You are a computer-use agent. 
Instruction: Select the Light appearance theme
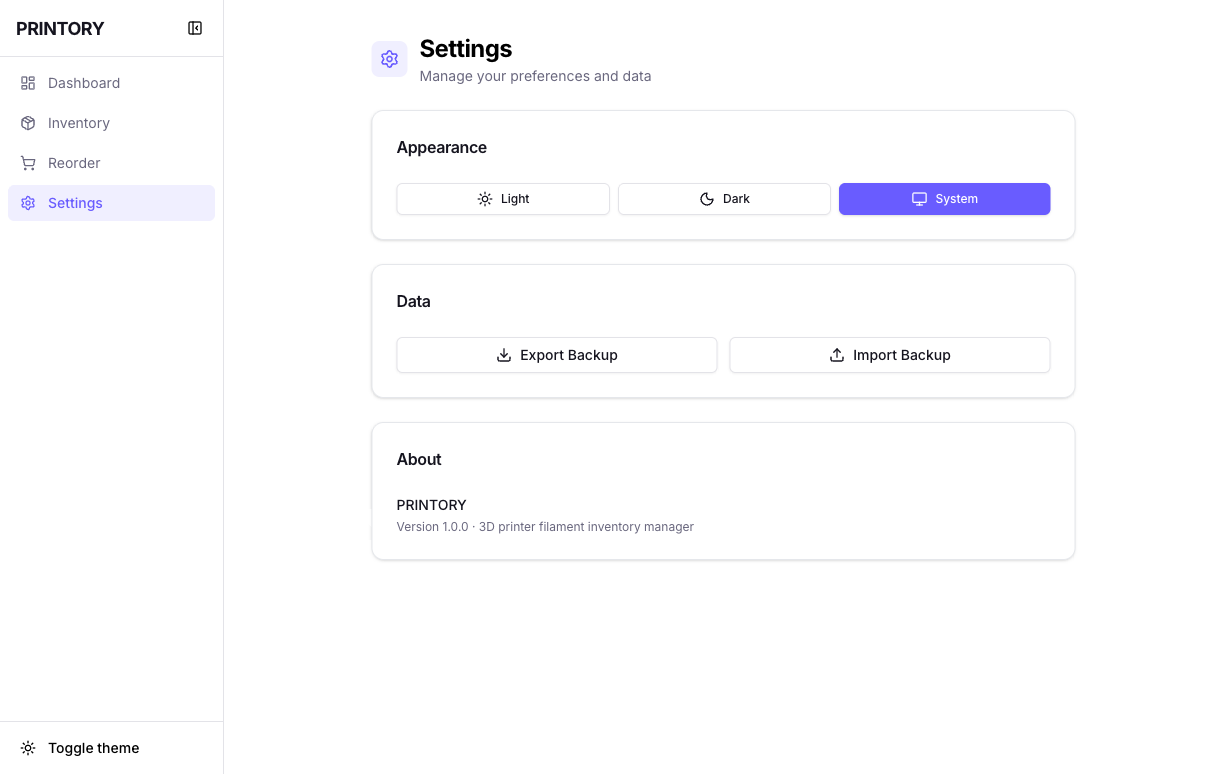click(503, 199)
